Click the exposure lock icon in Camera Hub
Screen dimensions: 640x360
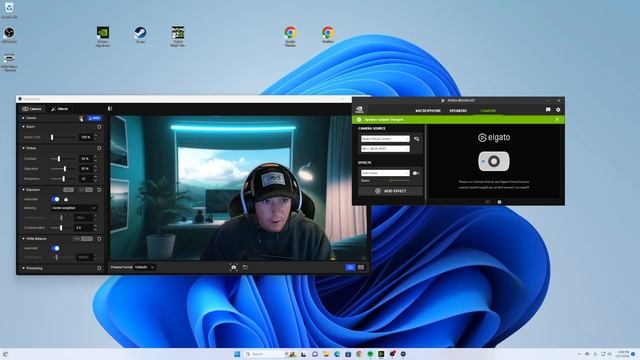tap(66, 199)
